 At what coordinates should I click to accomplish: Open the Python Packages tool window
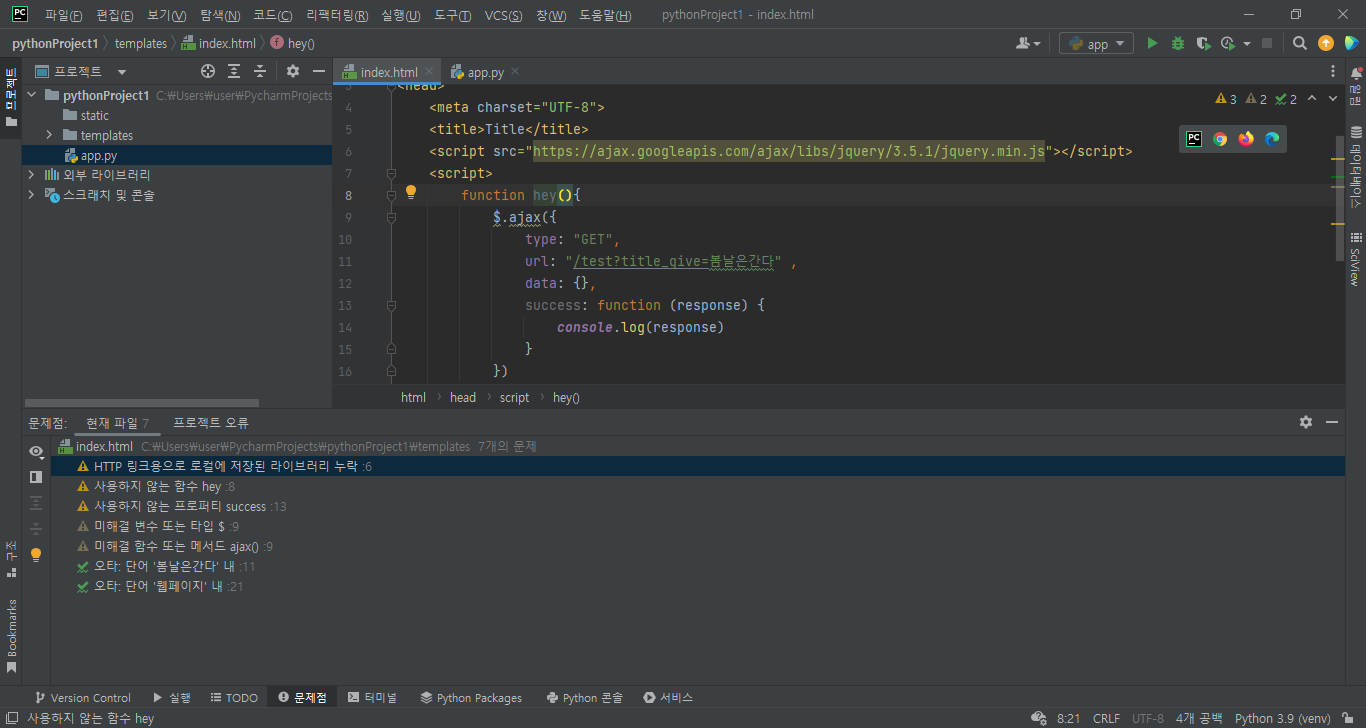[x=471, y=698]
